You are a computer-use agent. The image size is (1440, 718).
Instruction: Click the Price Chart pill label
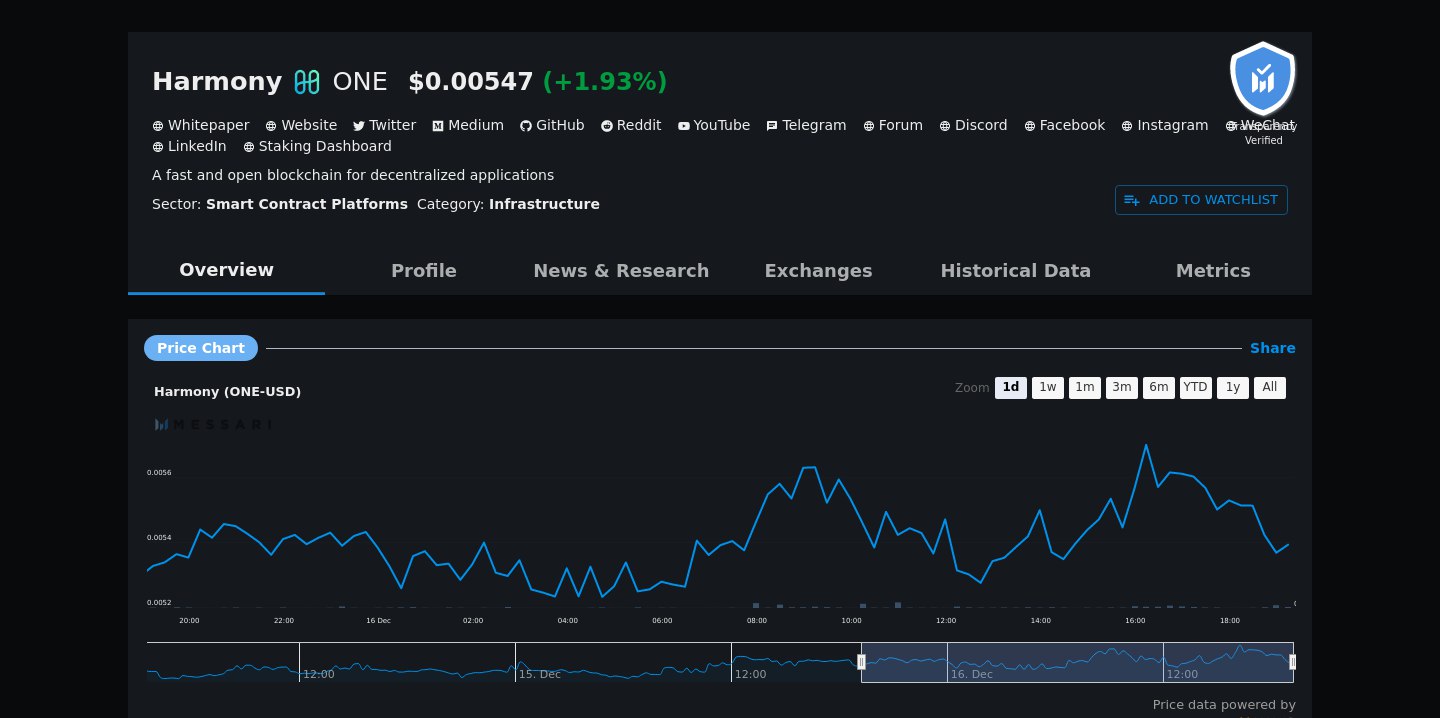coord(201,348)
